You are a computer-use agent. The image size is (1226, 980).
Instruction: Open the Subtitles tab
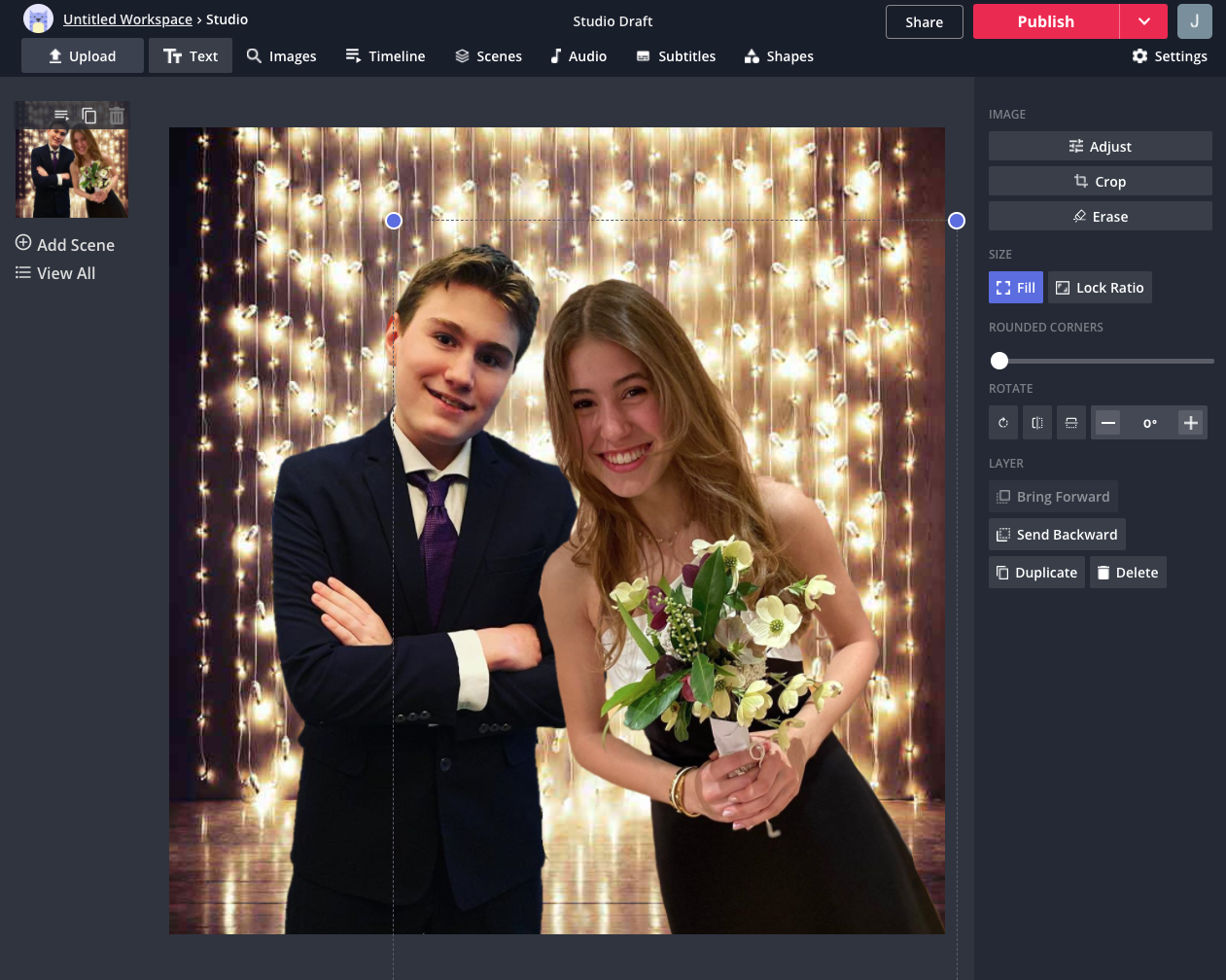676,56
